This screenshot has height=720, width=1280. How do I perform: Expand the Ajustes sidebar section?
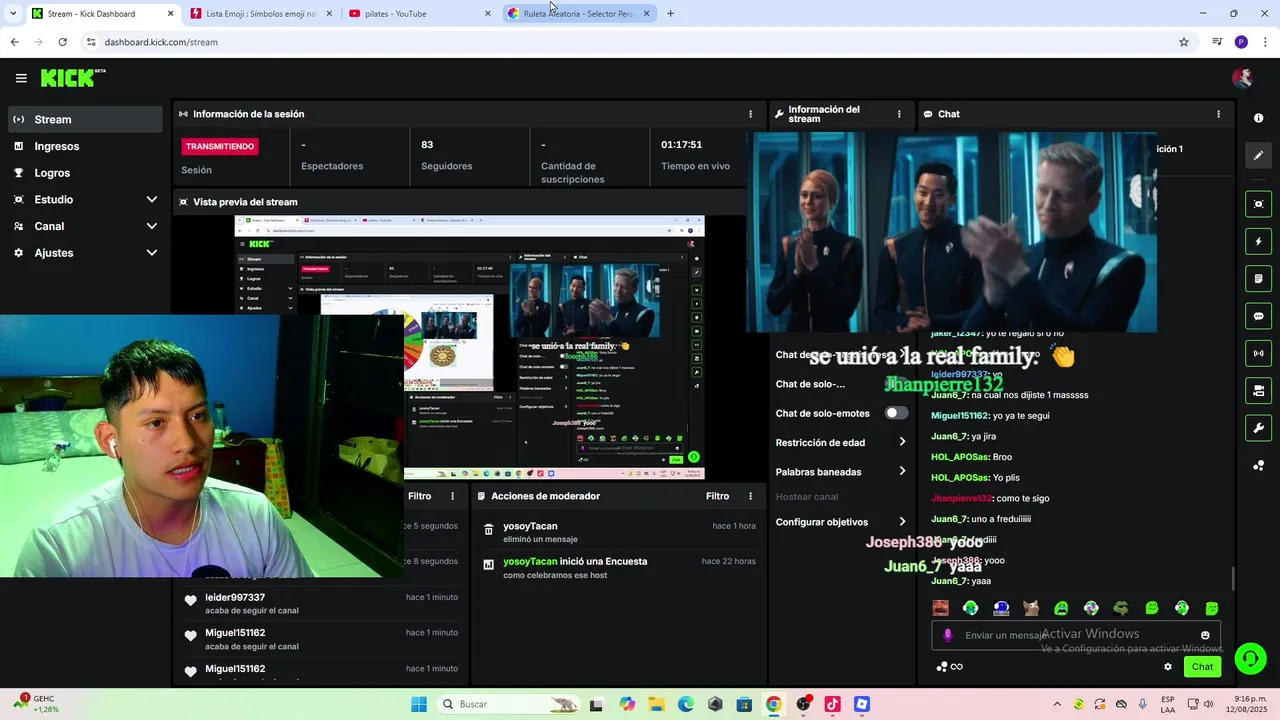click(152, 253)
